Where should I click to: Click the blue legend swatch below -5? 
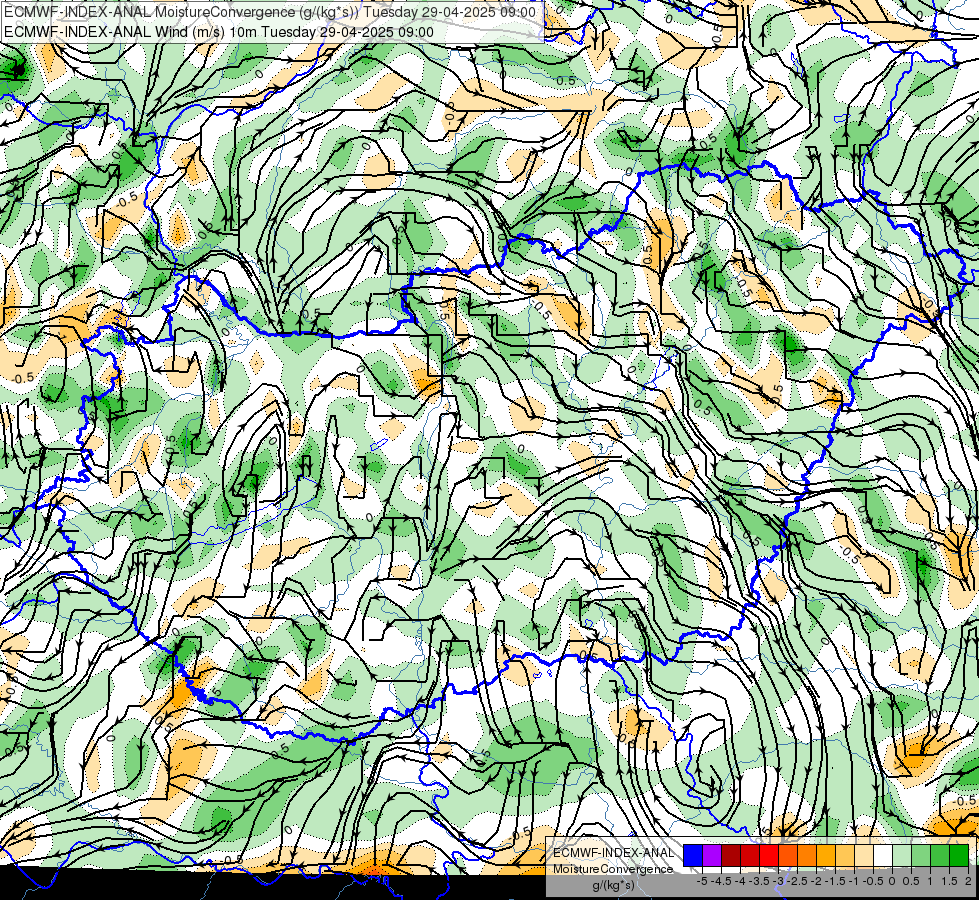click(693, 855)
